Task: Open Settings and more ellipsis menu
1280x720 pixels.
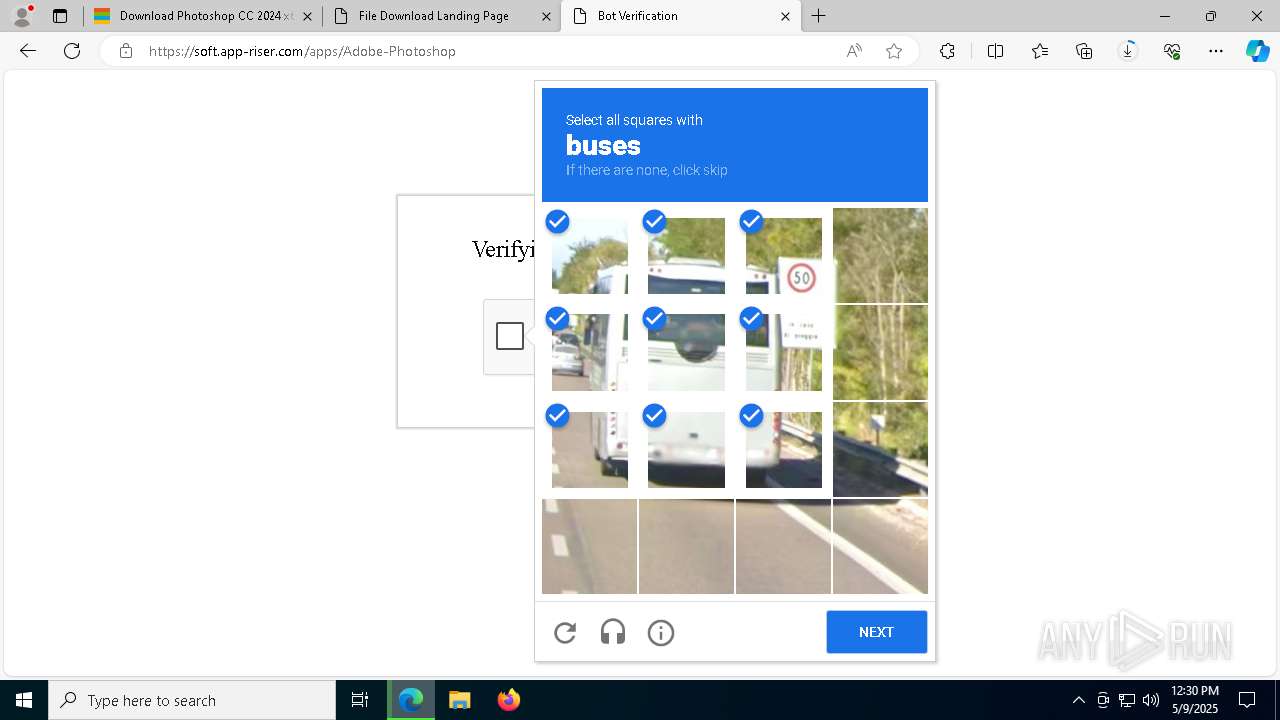Action: pyautogui.click(x=1216, y=51)
